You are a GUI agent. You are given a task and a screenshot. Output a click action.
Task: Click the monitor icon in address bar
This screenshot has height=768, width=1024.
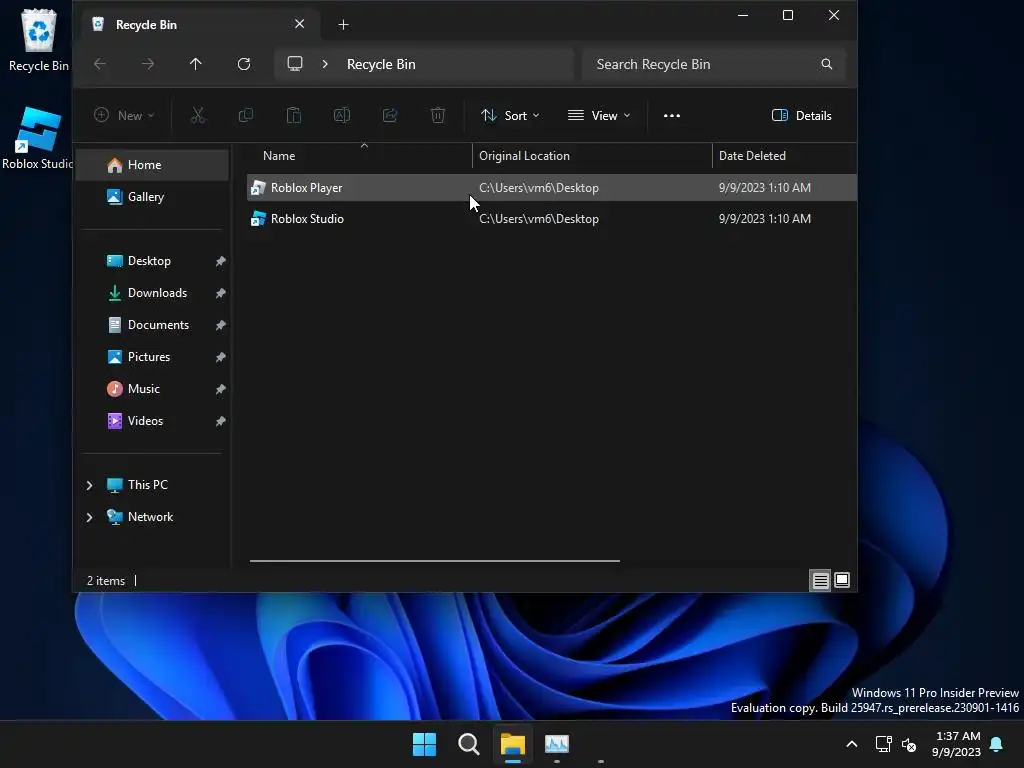[295, 63]
